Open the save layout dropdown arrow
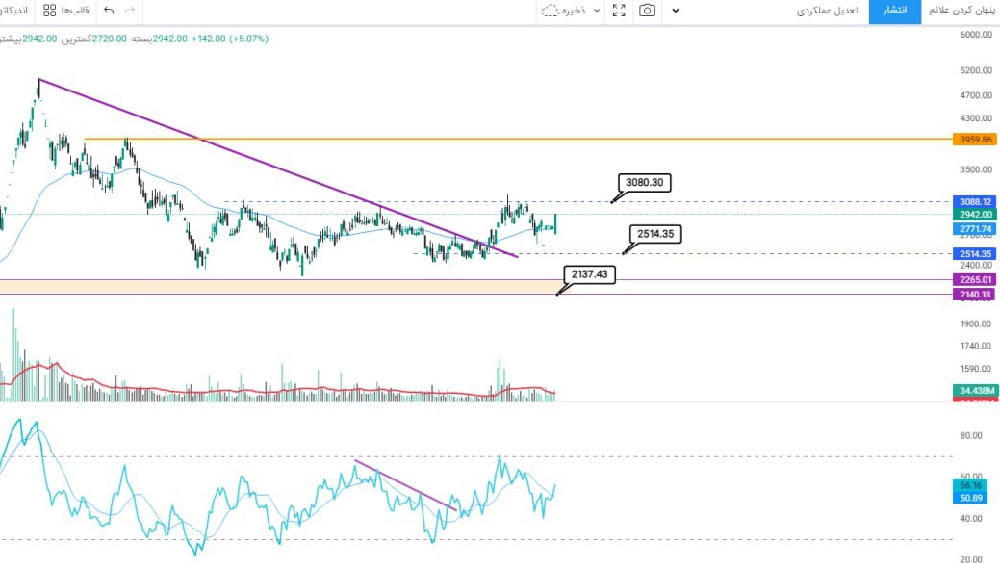This screenshot has height=563, width=1000. coord(597,11)
